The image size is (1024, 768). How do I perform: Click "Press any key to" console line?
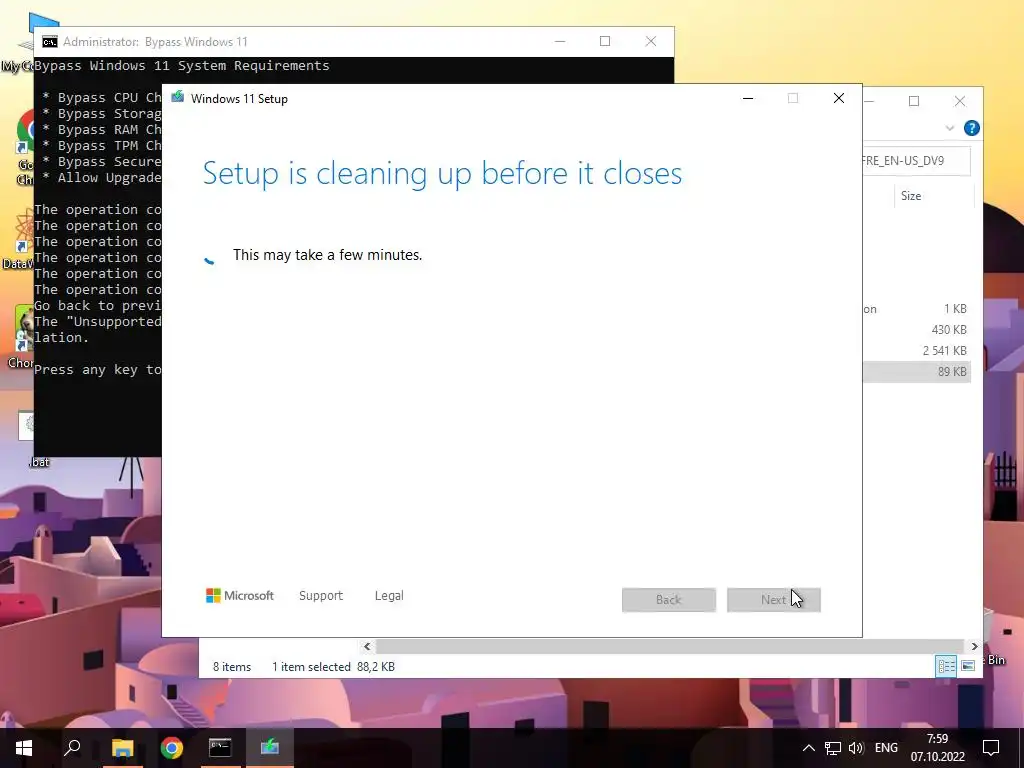point(98,370)
